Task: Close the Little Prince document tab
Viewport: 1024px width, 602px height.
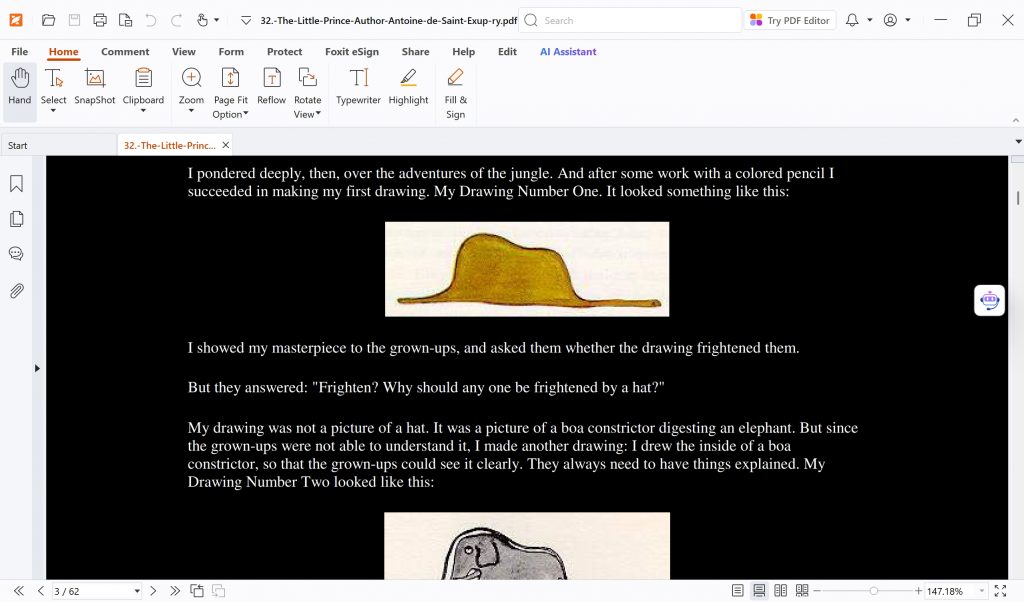Action: pyautogui.click(x=225, y=145)
